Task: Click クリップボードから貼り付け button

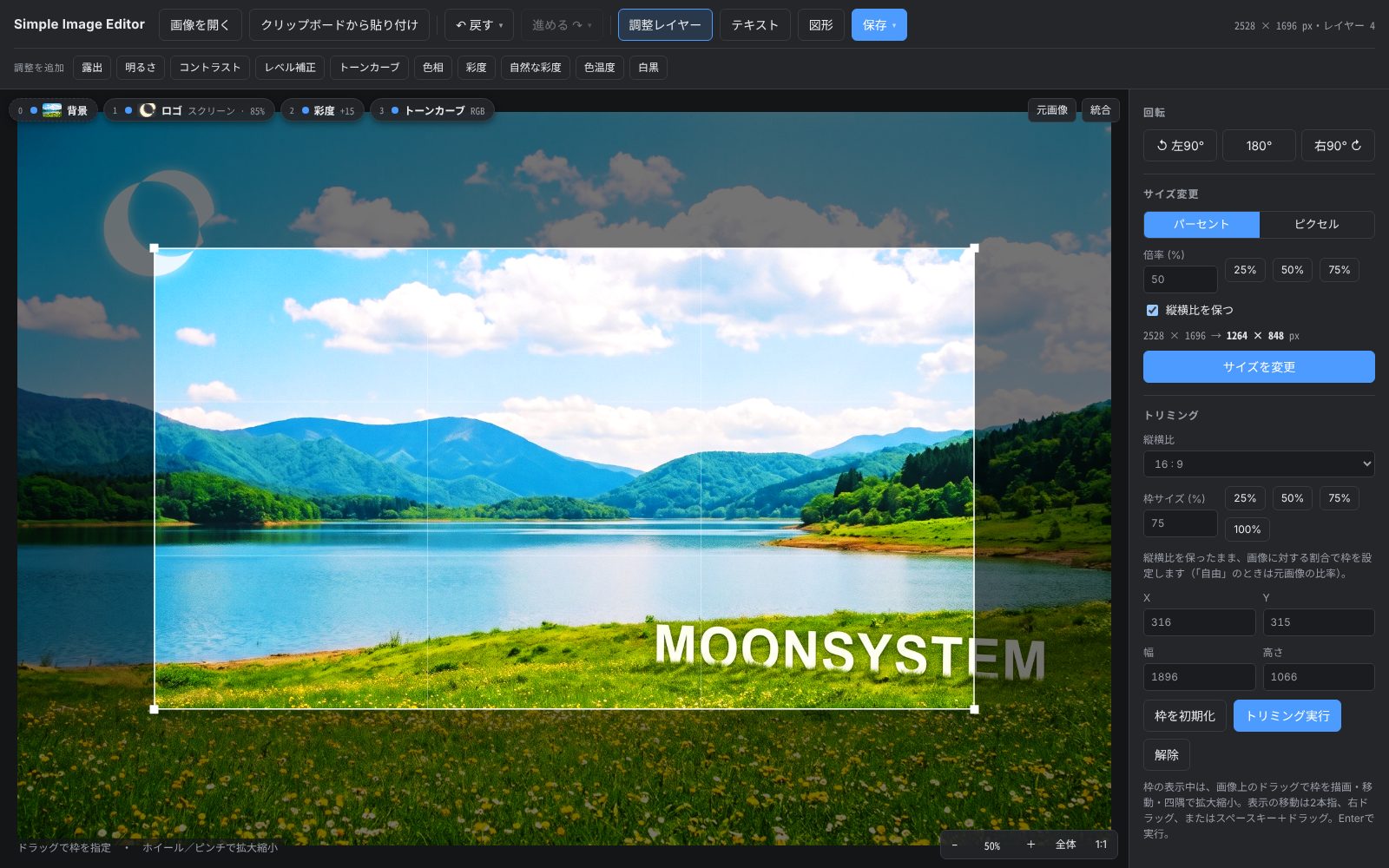Action: [x=339, y=25]
